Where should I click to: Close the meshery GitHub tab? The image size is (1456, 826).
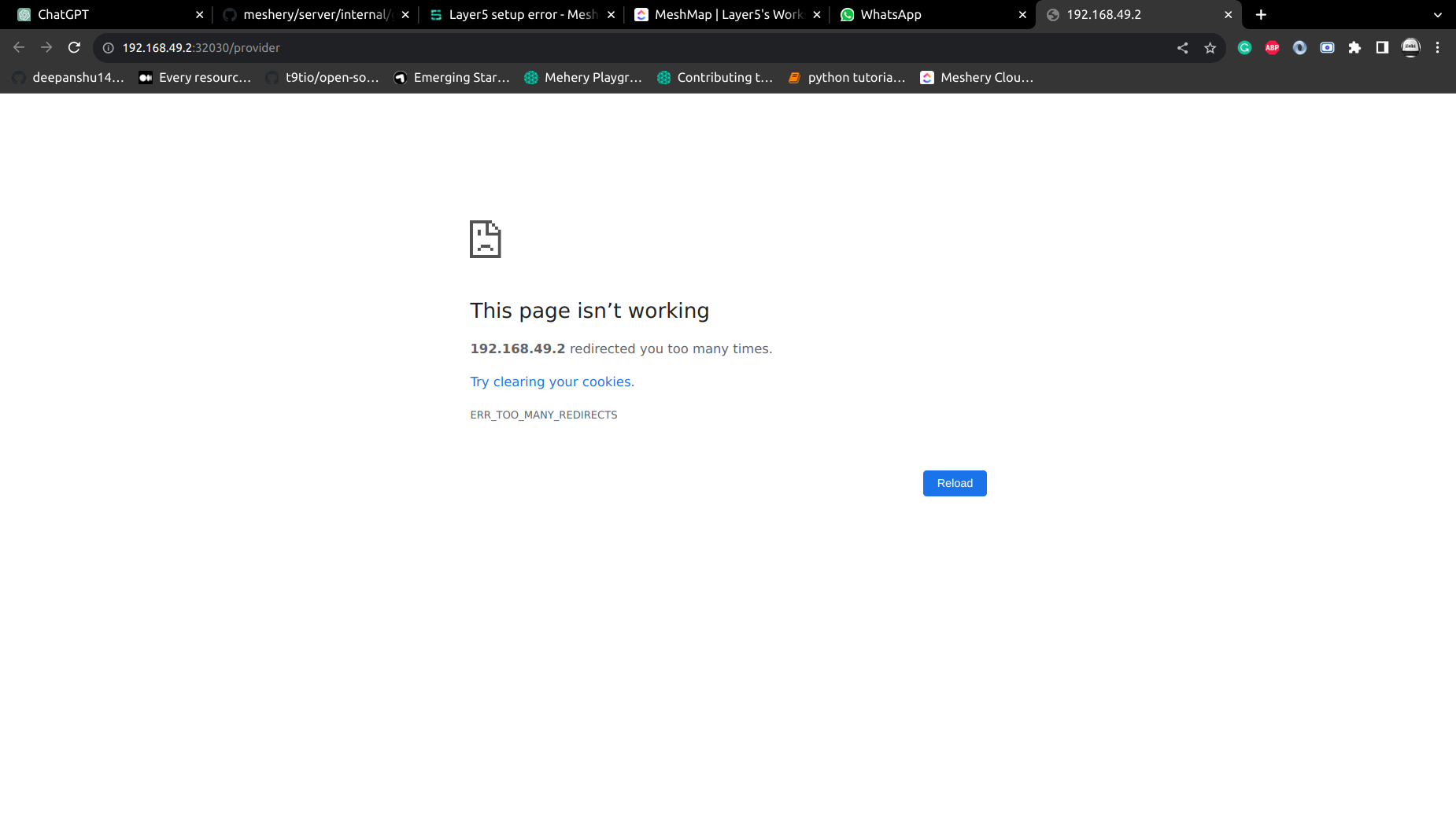pyautogui.click(x=405, y=15)
